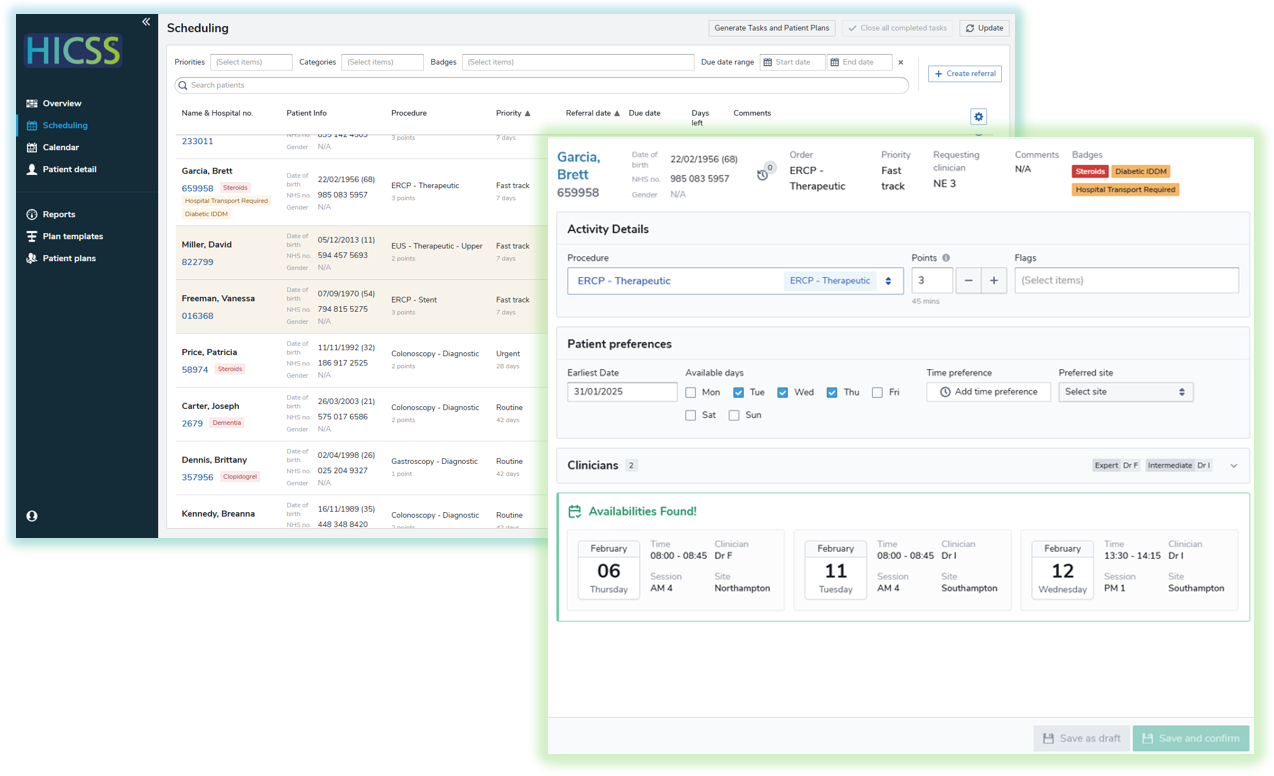Switch to the Patient plans section

click(29, 258)
